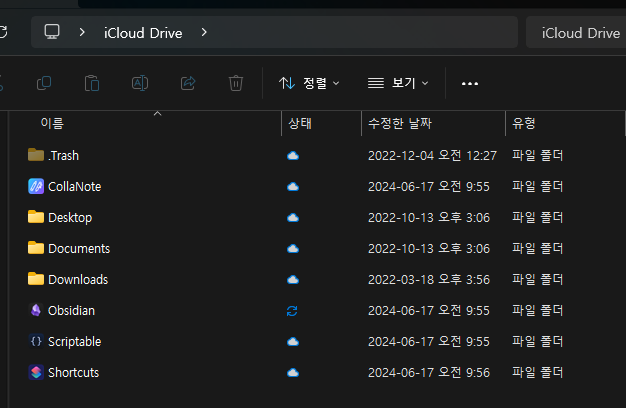Viewport: 626px width, 408px height.
Task: Click the Obsidian folder name
Action: [71, 311]
